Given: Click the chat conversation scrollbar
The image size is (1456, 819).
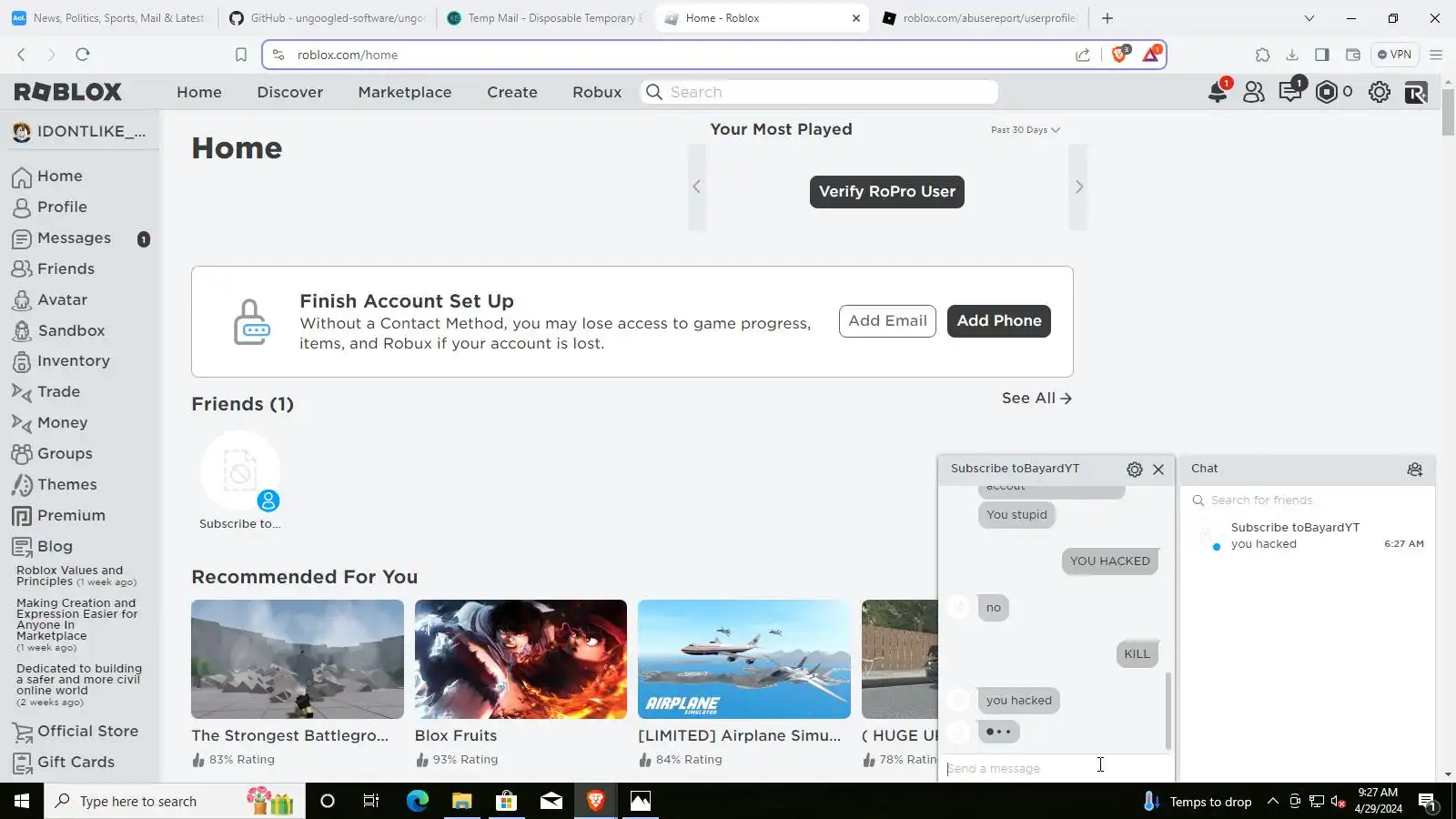Looking at the screenshot, I should point(1168,710).
